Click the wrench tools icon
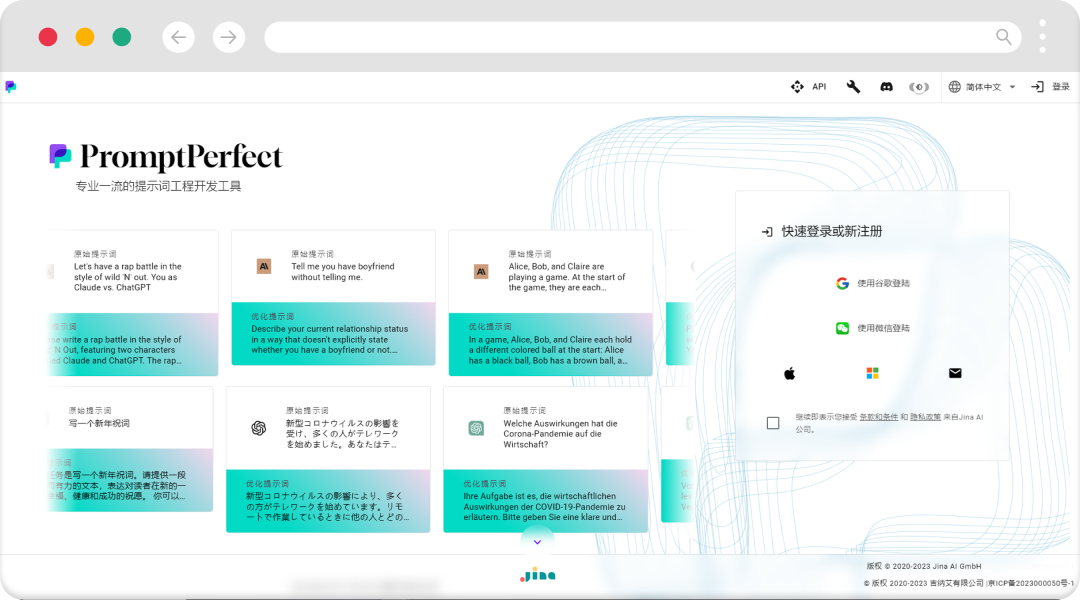 pos(853,87)
